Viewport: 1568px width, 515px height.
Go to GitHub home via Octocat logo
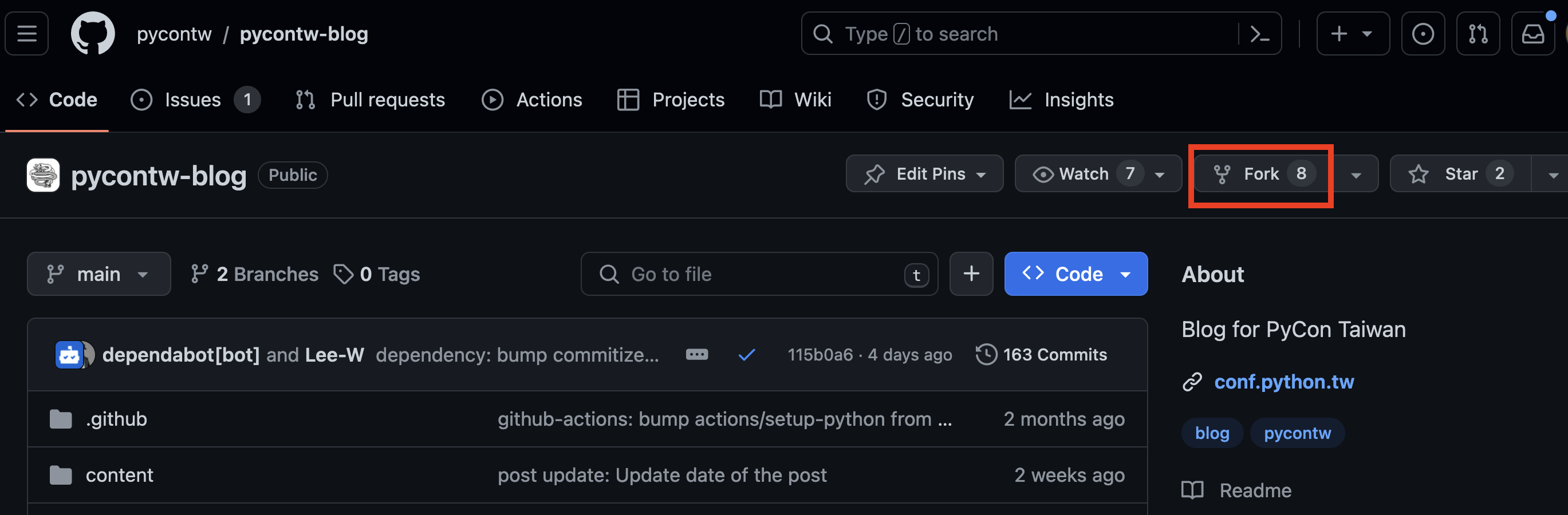[x=93, y=33]
